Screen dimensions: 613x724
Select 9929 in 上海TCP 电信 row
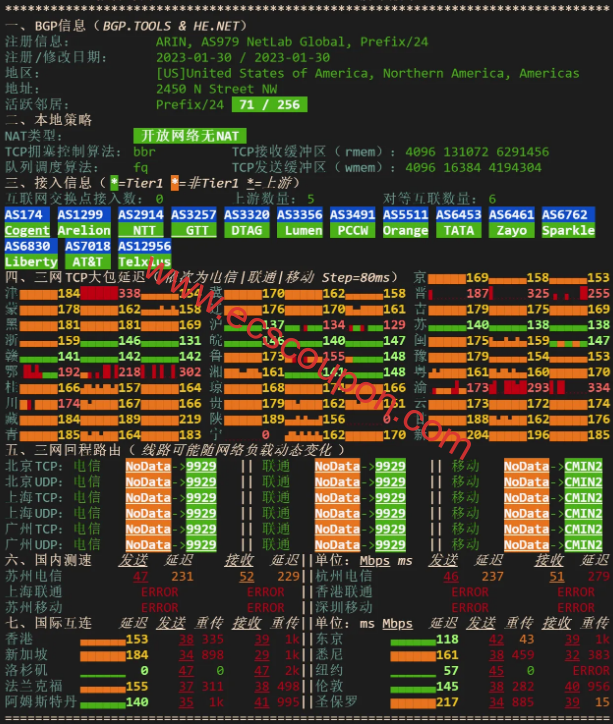coord(201,497)
